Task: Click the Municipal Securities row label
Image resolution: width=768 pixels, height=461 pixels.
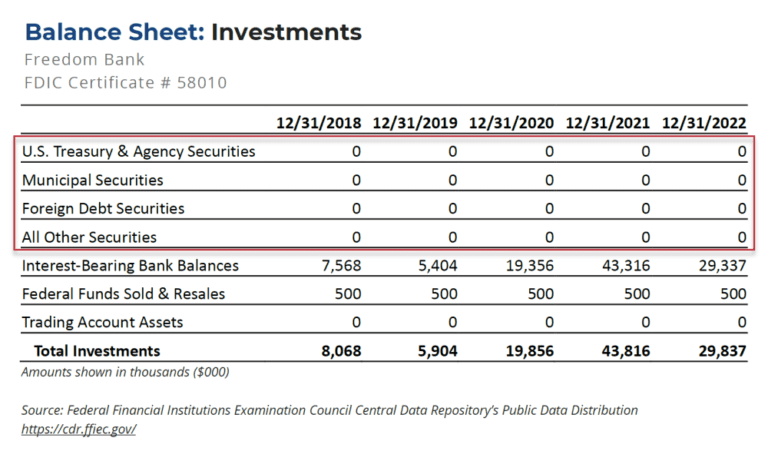Action: click(x=92, y=181)
